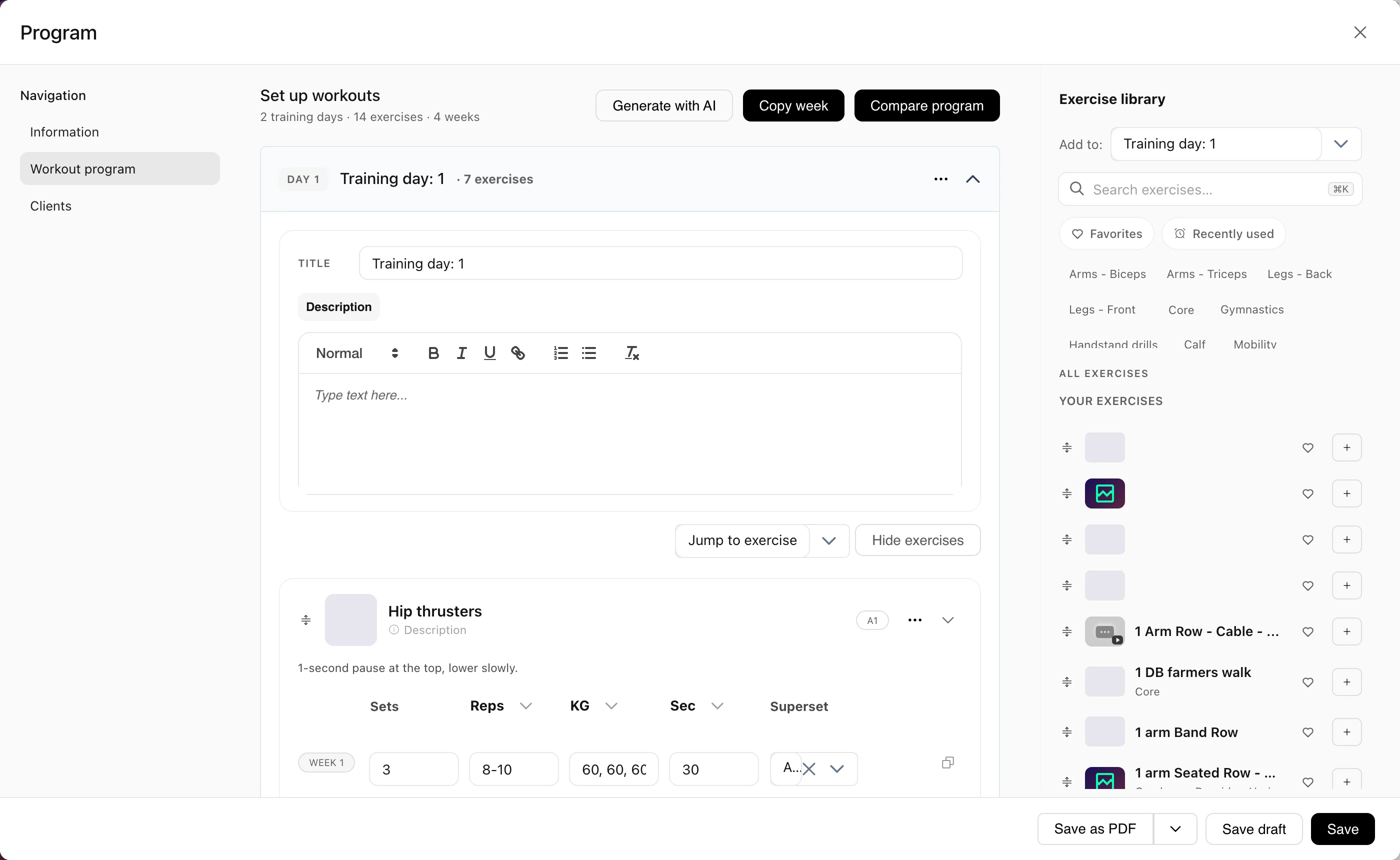Toggle the Favorites filter chip

pos(1106,234)
